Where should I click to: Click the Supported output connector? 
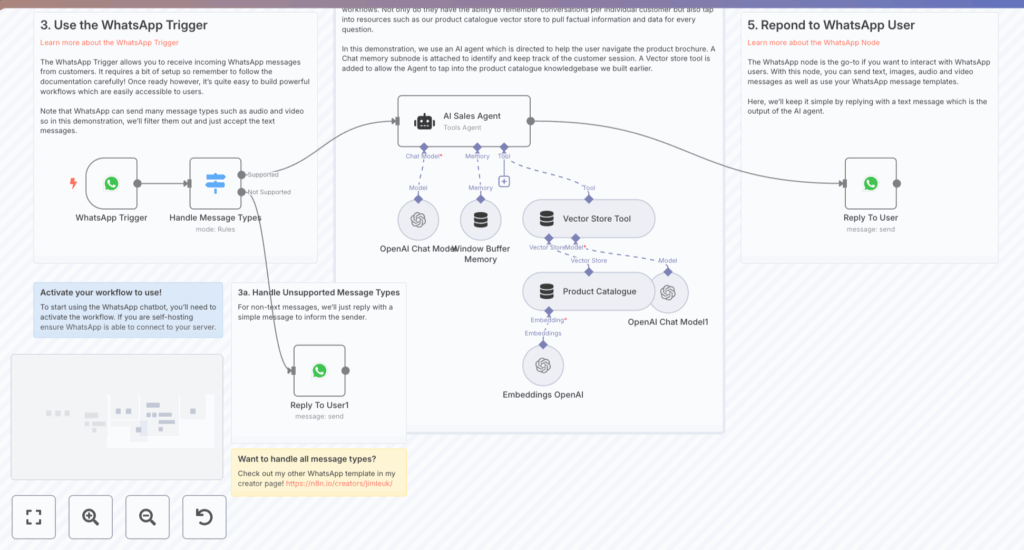(x=242, y=174)
